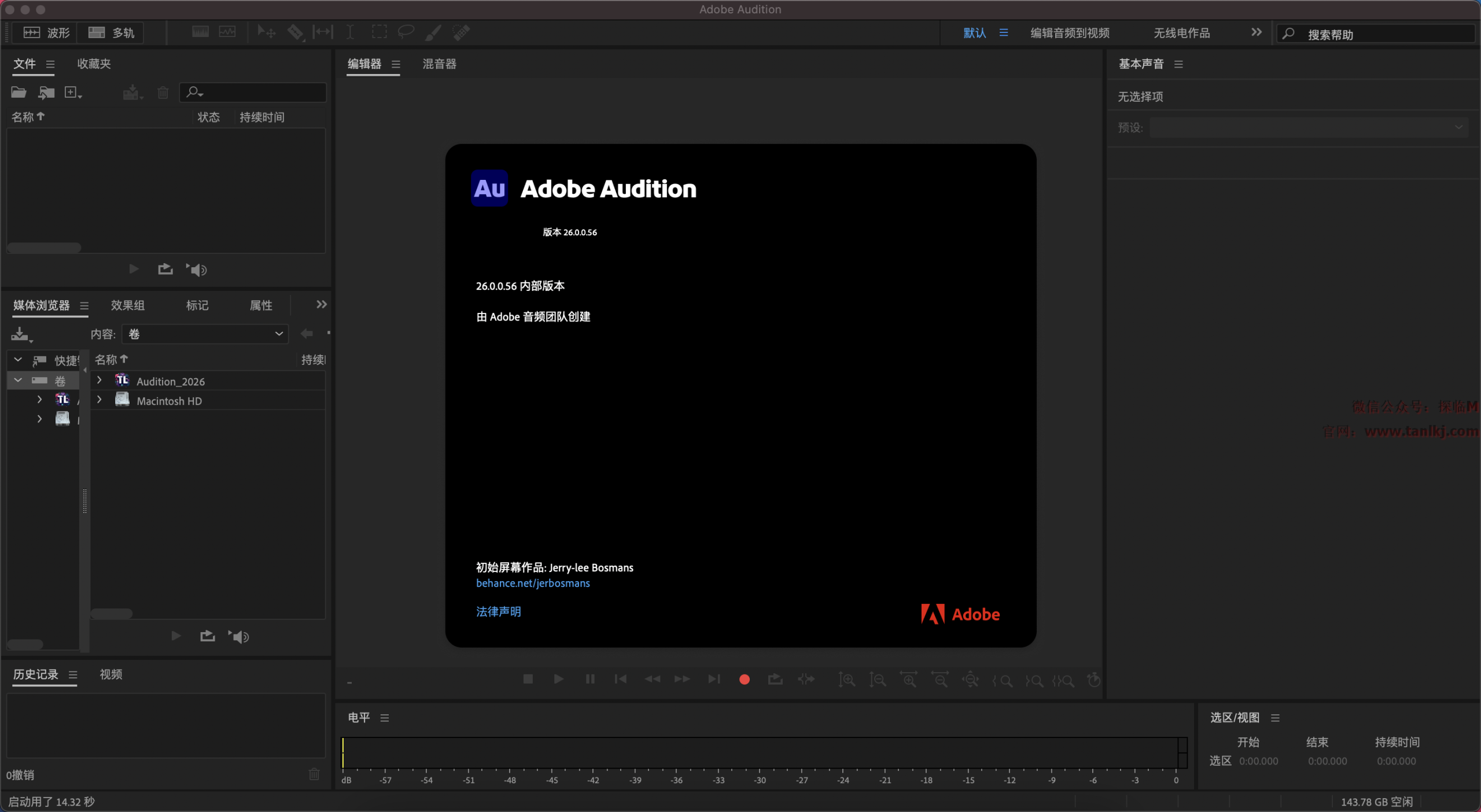The width and height of the screenshot is (1481, 812).
Task: Clear history with the History panel trash icon
Action: coord(314,774)
